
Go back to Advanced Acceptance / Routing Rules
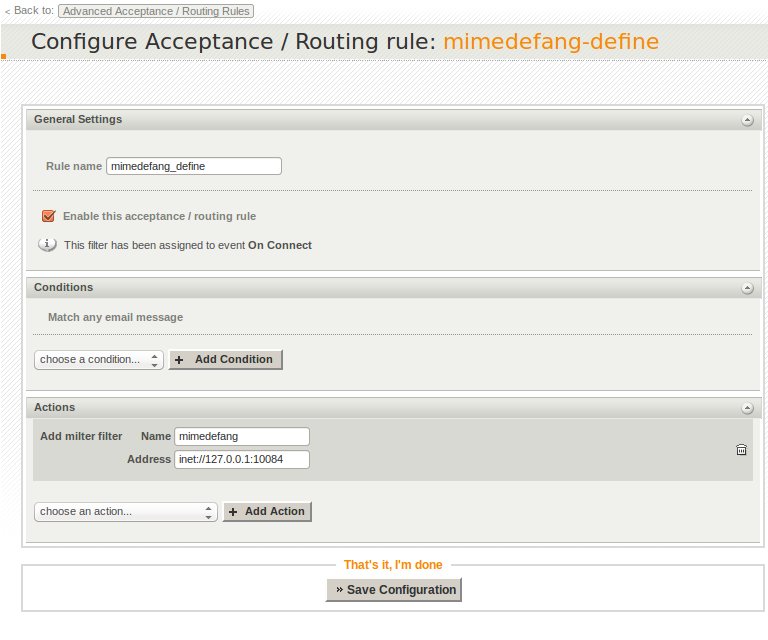point(156,12)
